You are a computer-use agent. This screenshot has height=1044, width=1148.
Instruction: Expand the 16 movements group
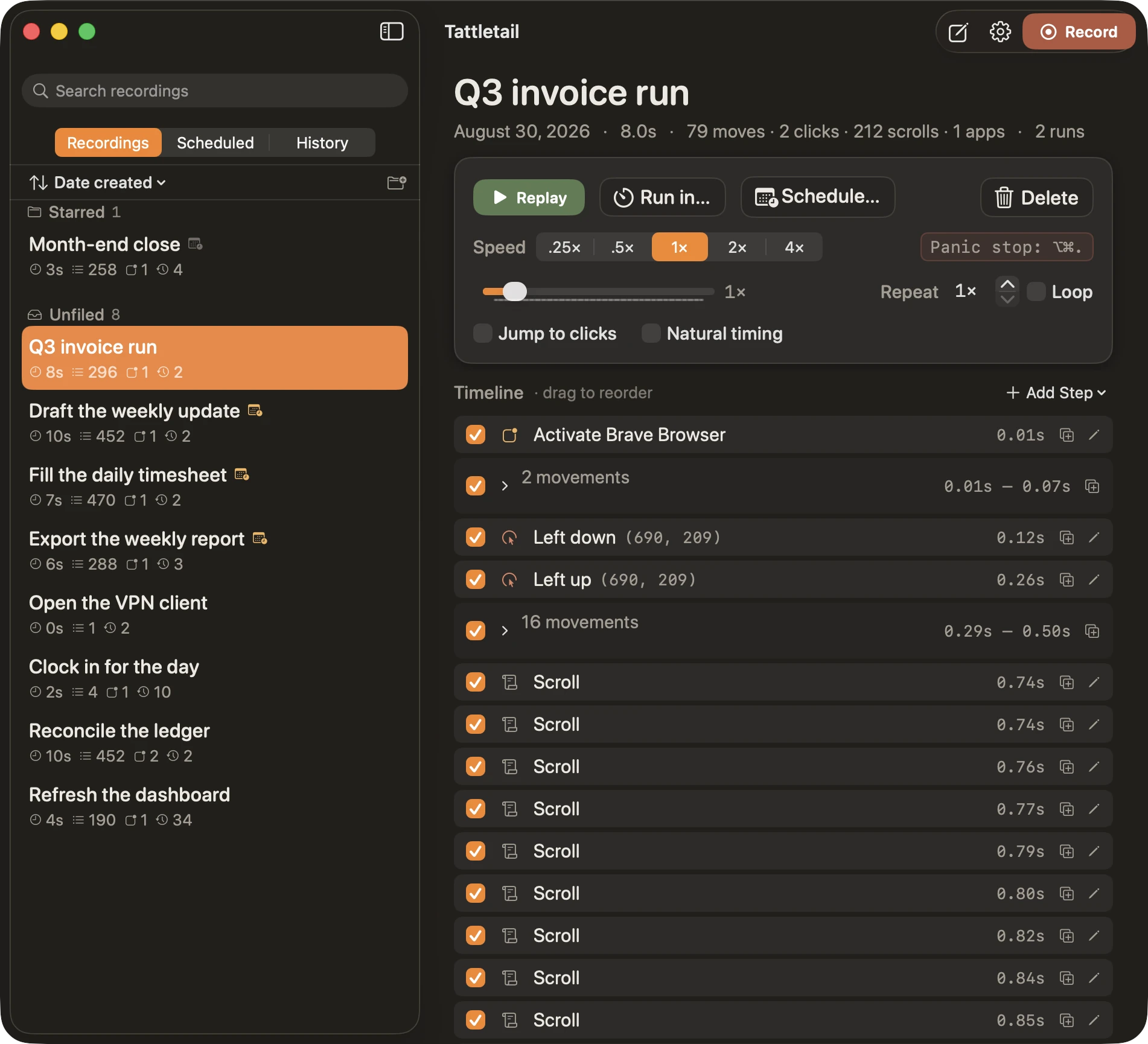(x=505, y=631)
